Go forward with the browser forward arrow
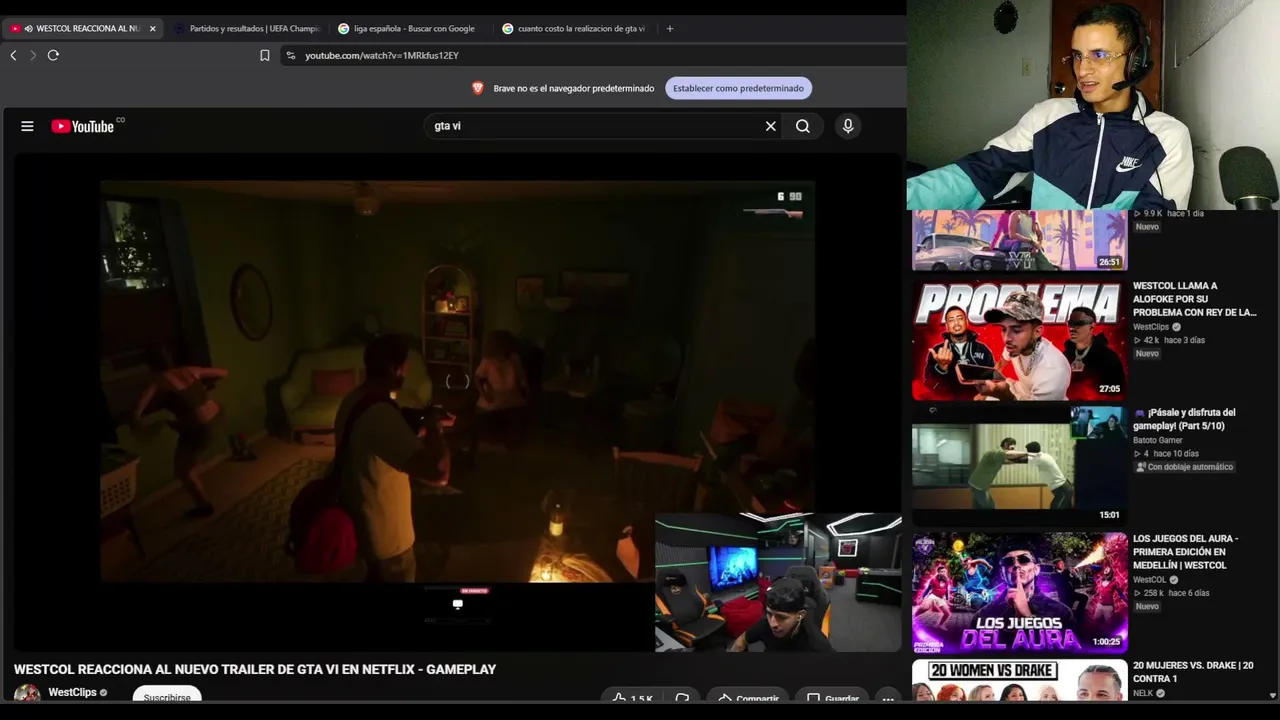1280x720 pixels. [32, 55]
